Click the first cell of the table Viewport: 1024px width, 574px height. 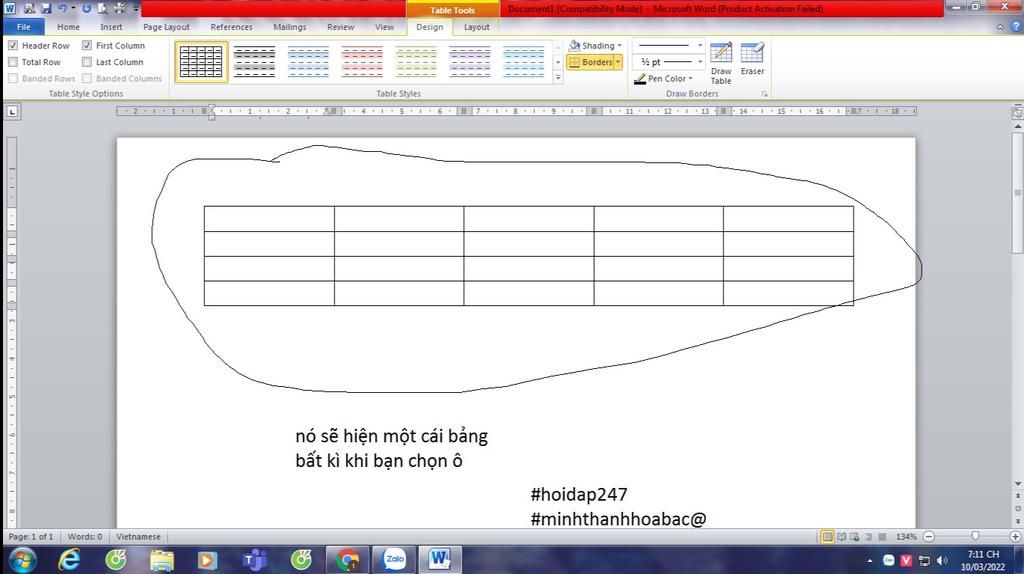(269, 219)
